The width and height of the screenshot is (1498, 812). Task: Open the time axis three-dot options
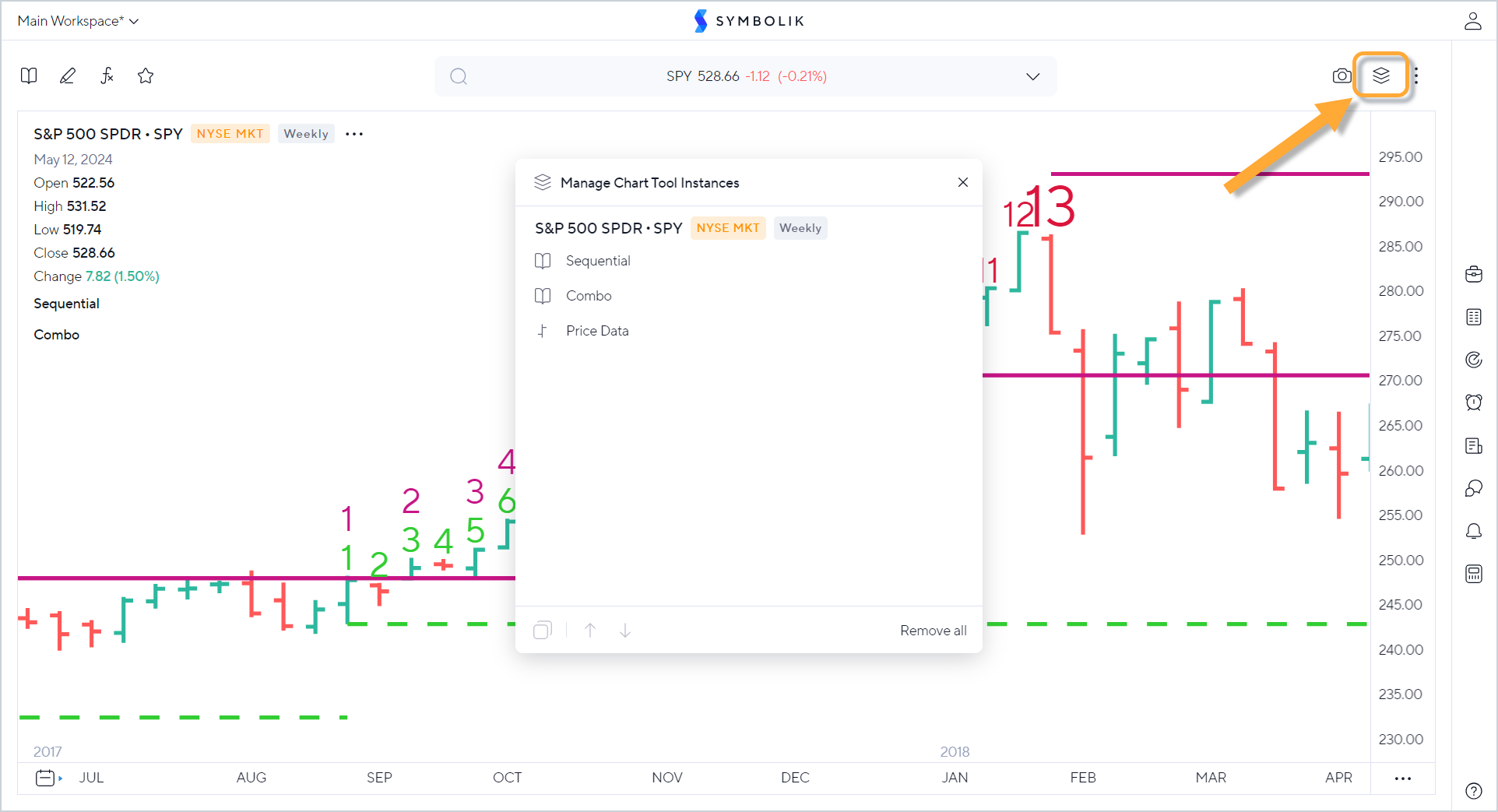pyautogui.click(x=1403, y=779)
